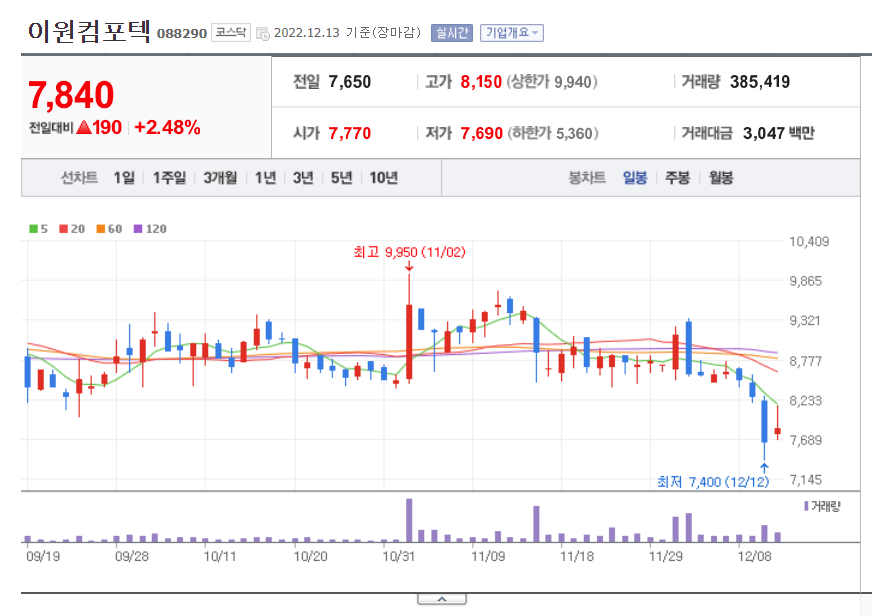Click the red 20-day moving average legend
The image size is (872, 616).
[72, 229]
